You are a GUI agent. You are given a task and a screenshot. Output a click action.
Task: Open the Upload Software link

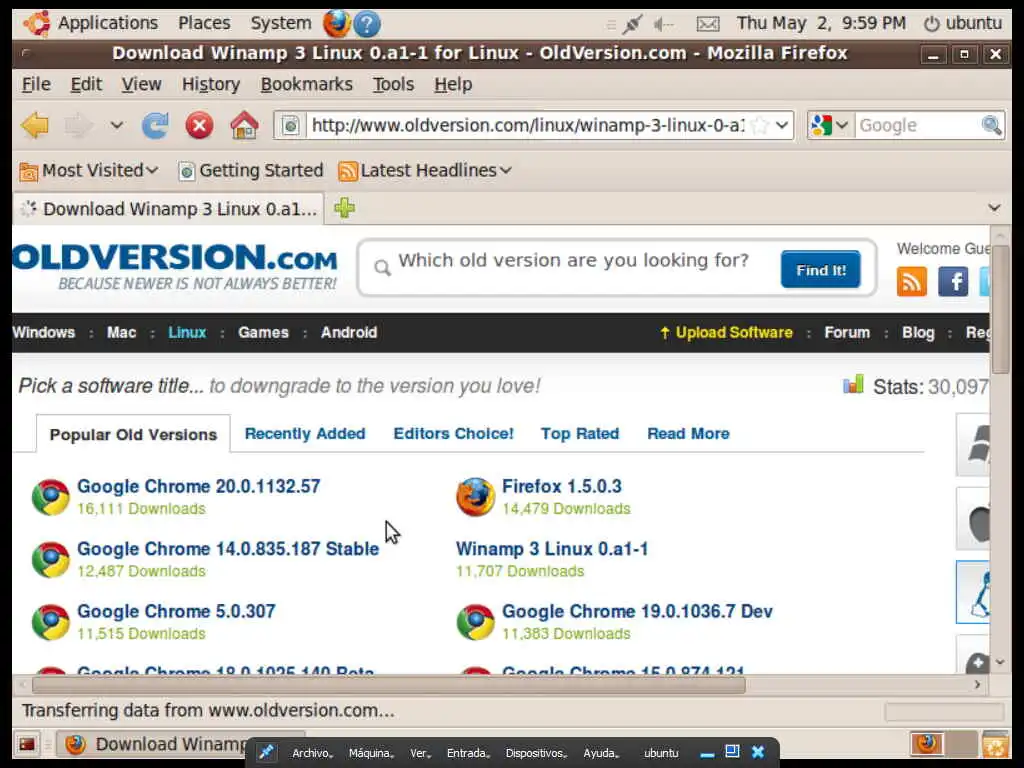pyautogui.click(x=727, y=332)
